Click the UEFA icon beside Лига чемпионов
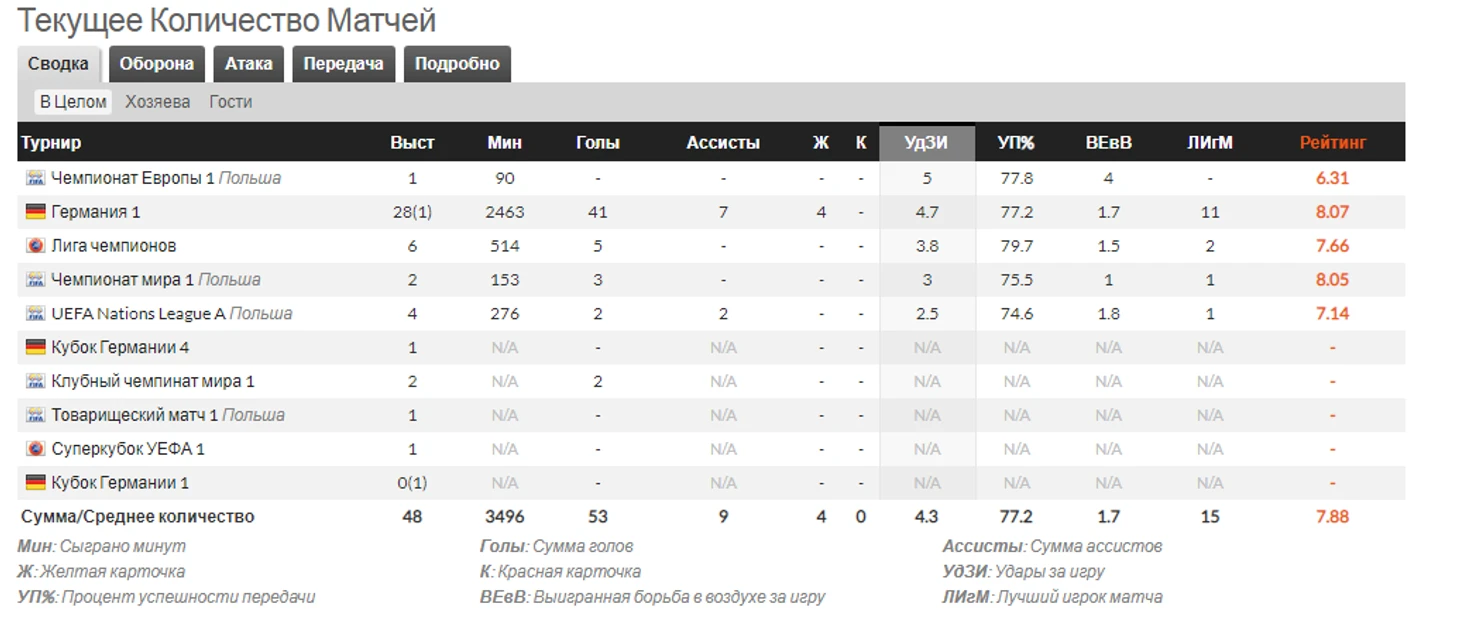 click(x=36, y=246)
